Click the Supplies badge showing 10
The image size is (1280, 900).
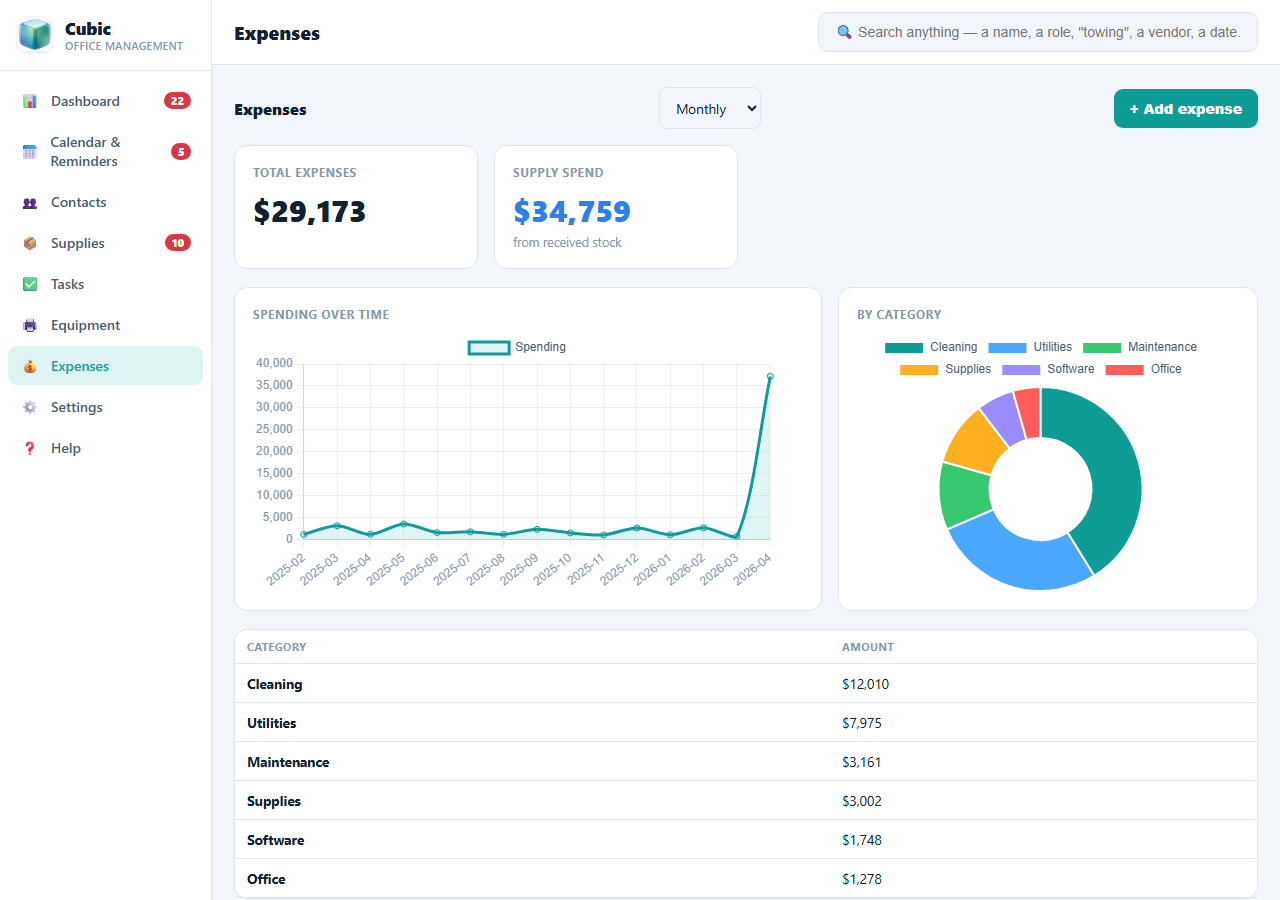[x=178, y=243]
